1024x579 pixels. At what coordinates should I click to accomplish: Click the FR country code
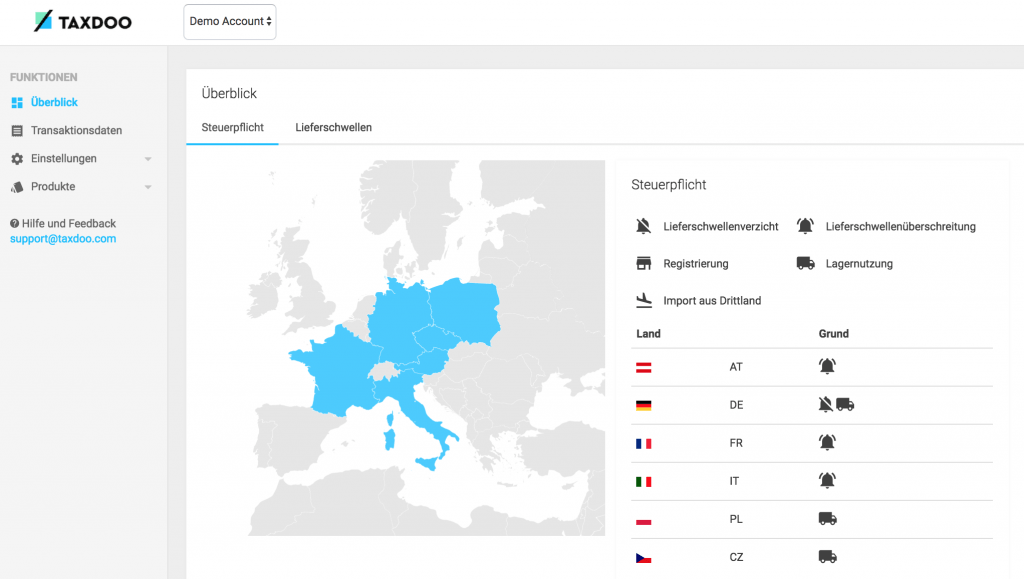coord(736,443)
